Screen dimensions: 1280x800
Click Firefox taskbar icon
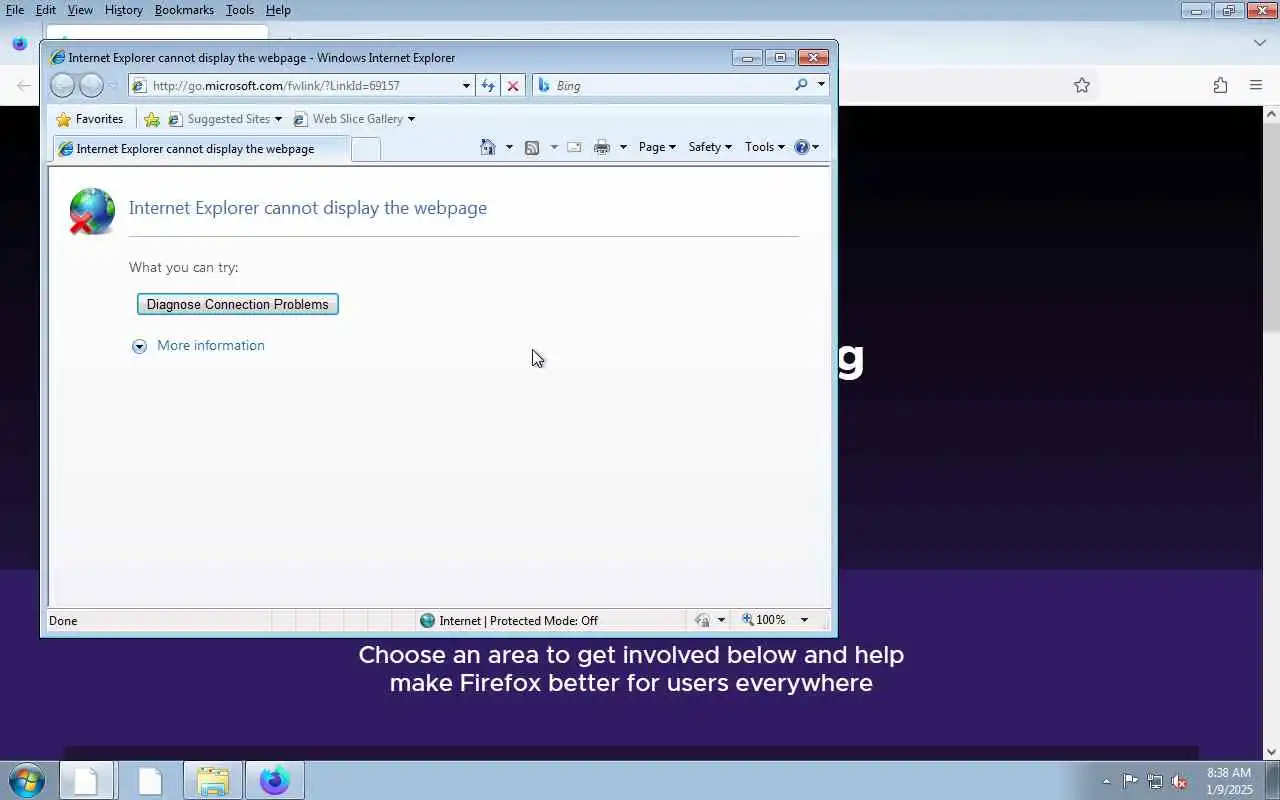(x=275, y=781)
